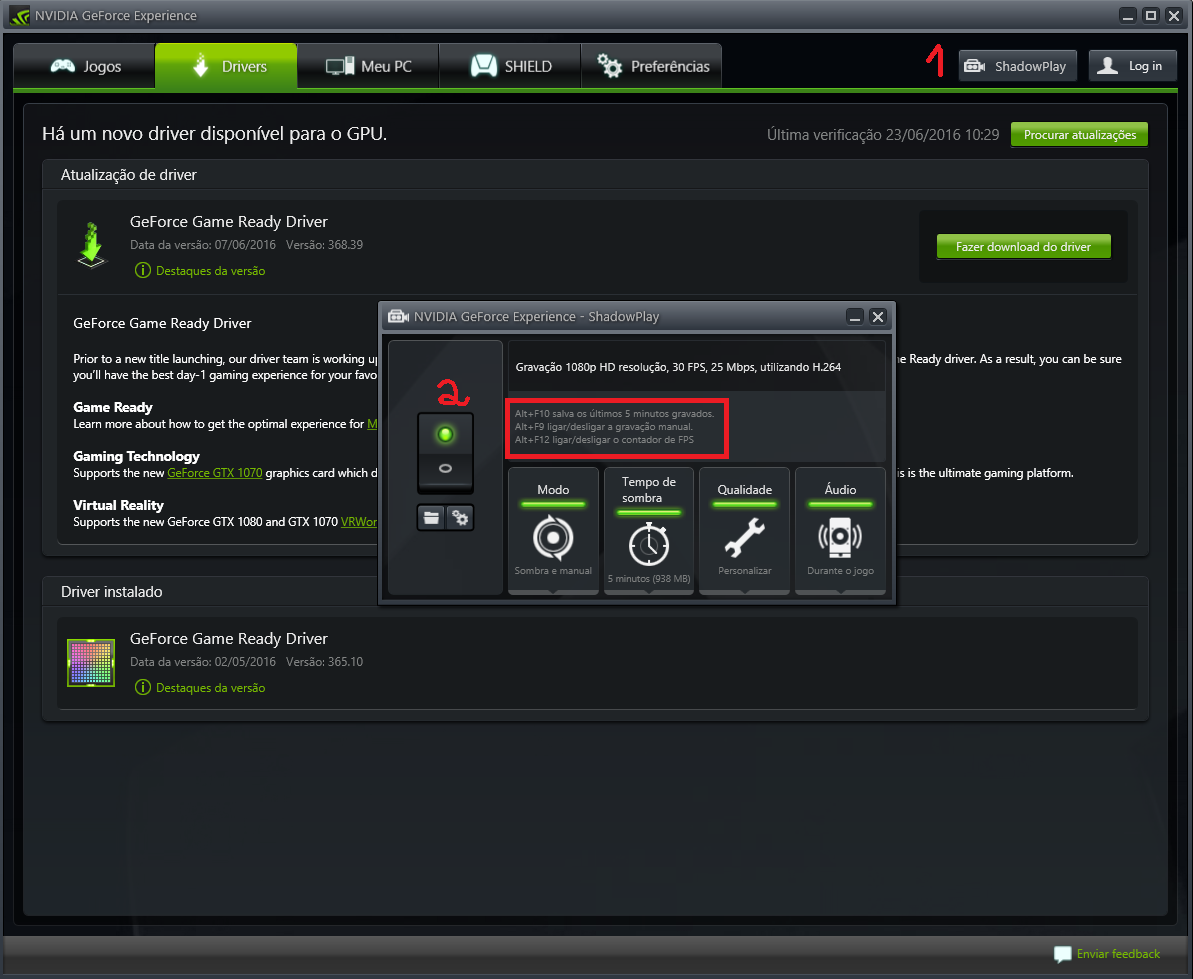Click the installed driver colorful chip icon
The width and height of the screenshot is (1193, 979).
[x=91, y=663]
